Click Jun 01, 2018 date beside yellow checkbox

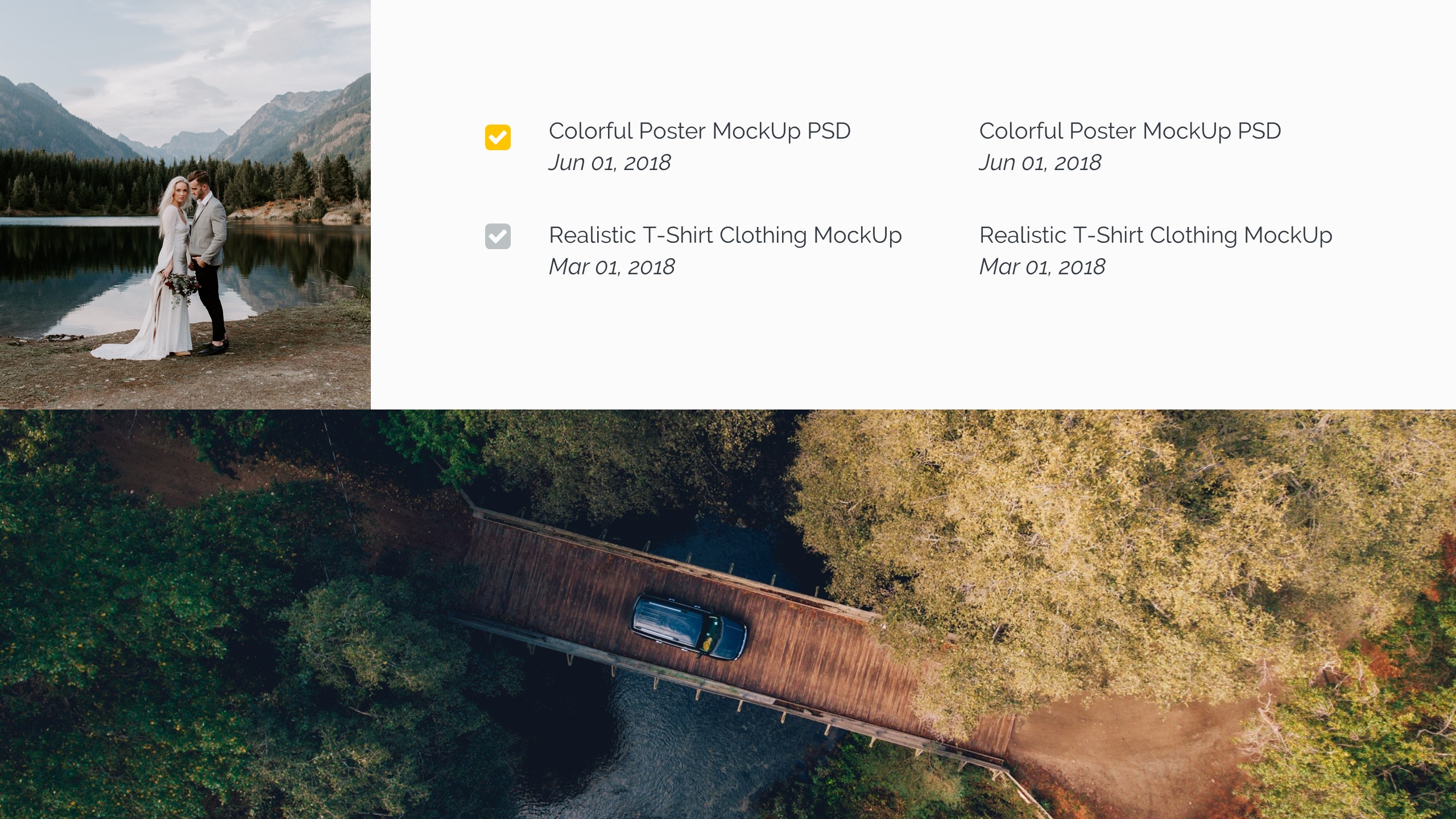[610, 163]
